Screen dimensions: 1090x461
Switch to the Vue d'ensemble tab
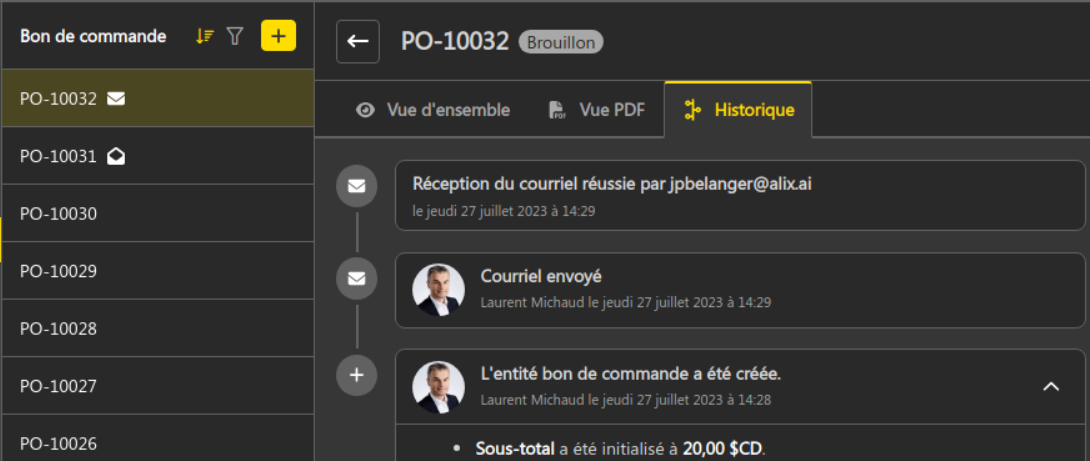pos(432,110)
